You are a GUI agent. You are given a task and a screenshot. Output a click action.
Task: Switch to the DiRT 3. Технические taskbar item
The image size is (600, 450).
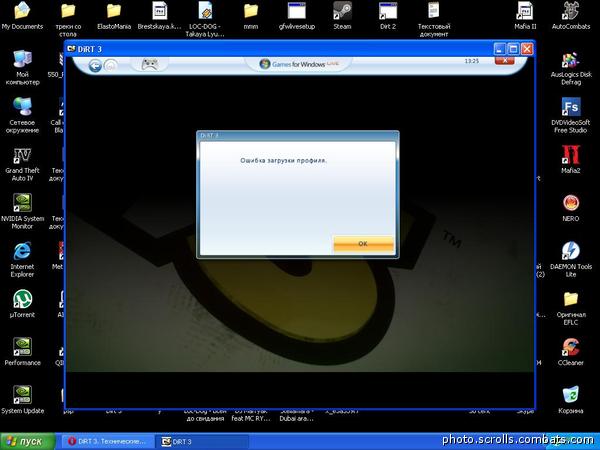point(107,442)
